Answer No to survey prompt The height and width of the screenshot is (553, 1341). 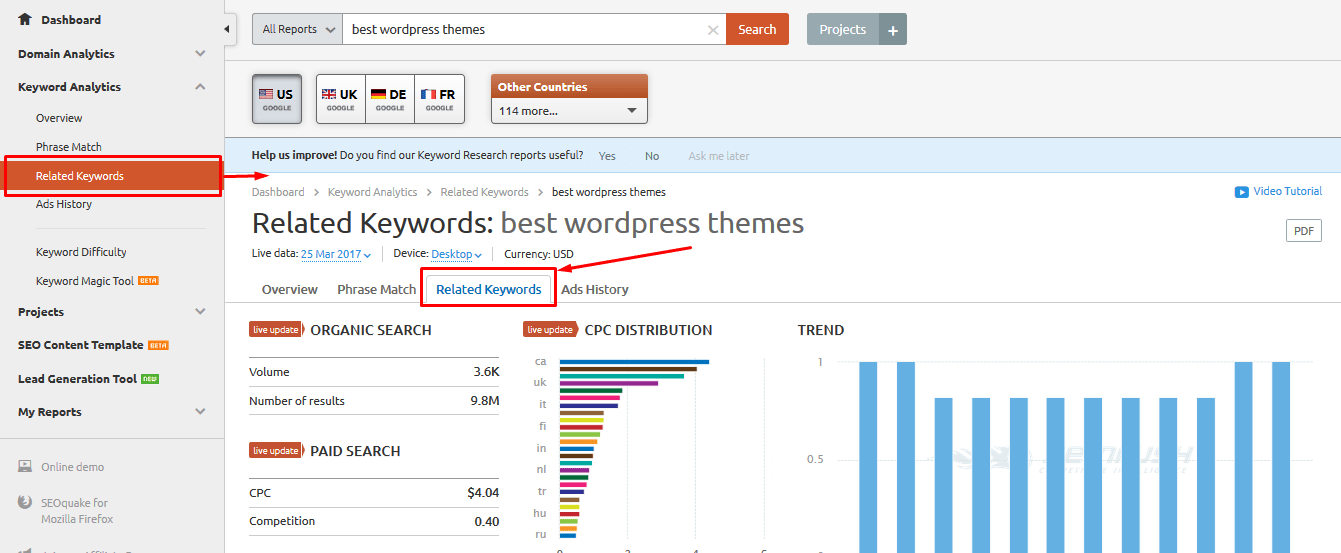tap(652, 156)
